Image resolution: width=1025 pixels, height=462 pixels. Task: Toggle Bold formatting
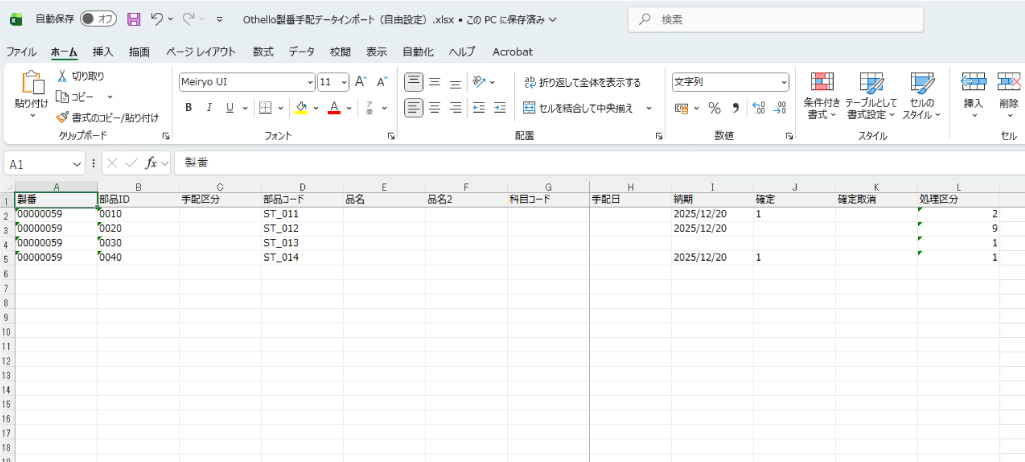click(x=188, y=108)
